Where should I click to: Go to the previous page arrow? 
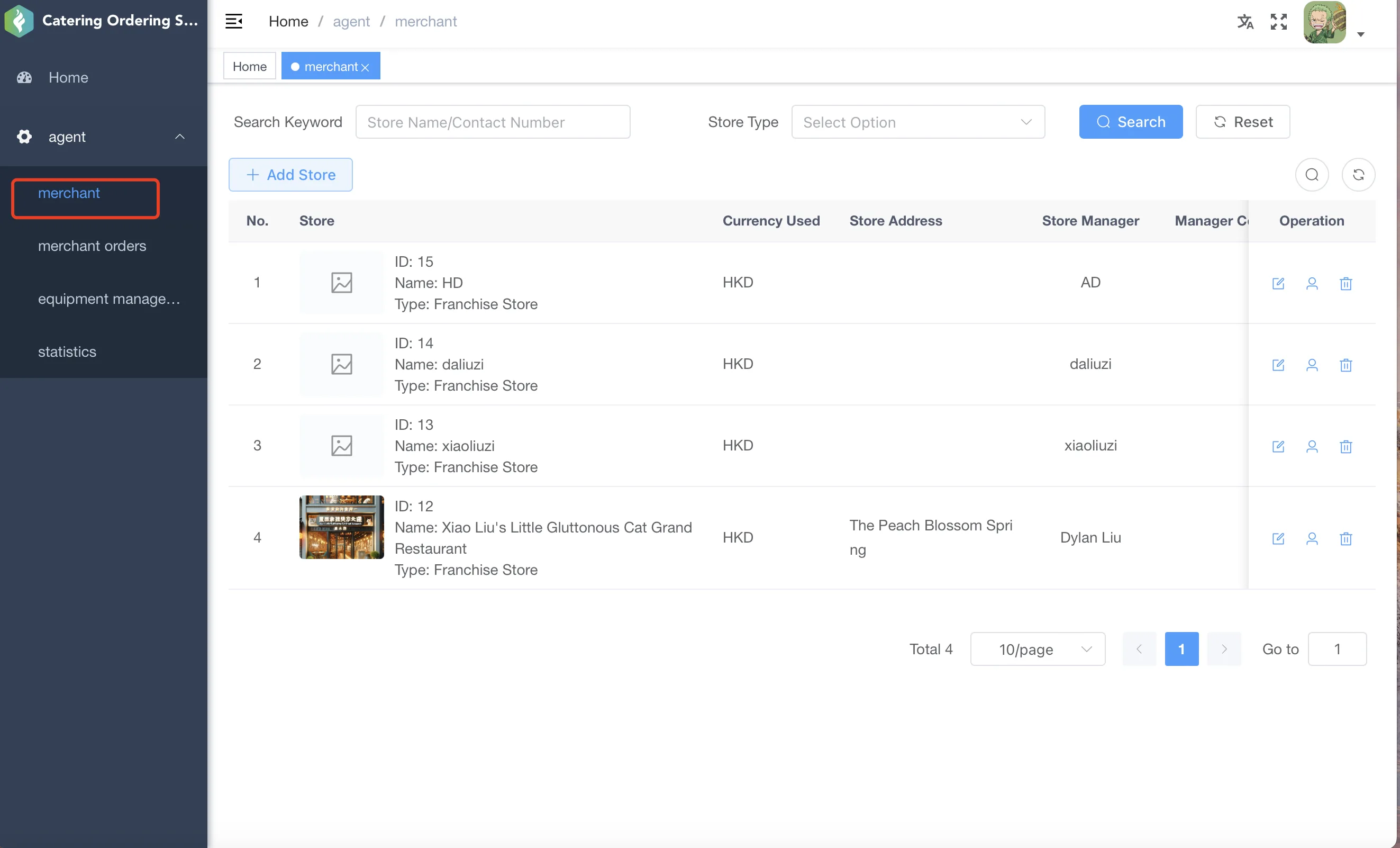click(1139, 648)
